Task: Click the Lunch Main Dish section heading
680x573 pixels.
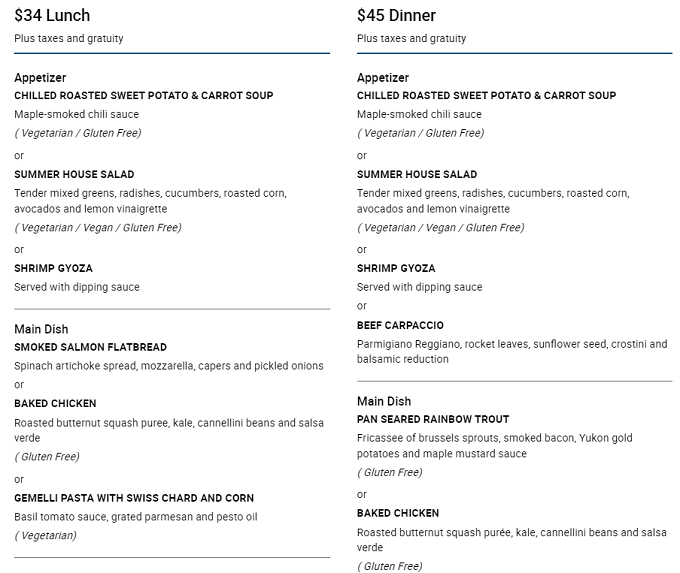Action: tap(41, 329)
